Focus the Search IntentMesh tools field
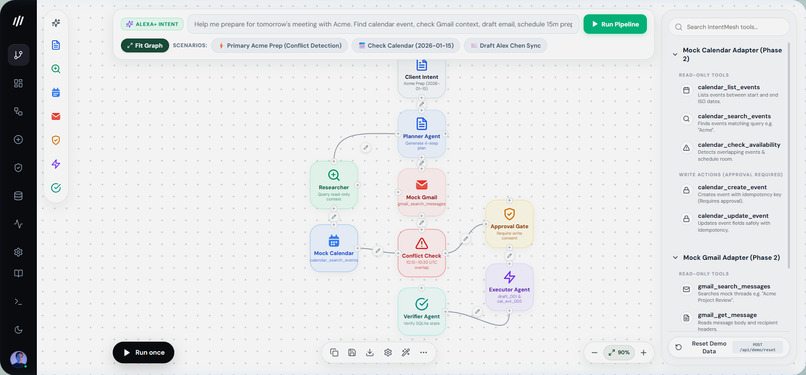The width and height of the screenshot is (806, 375). tap(729, 27)
